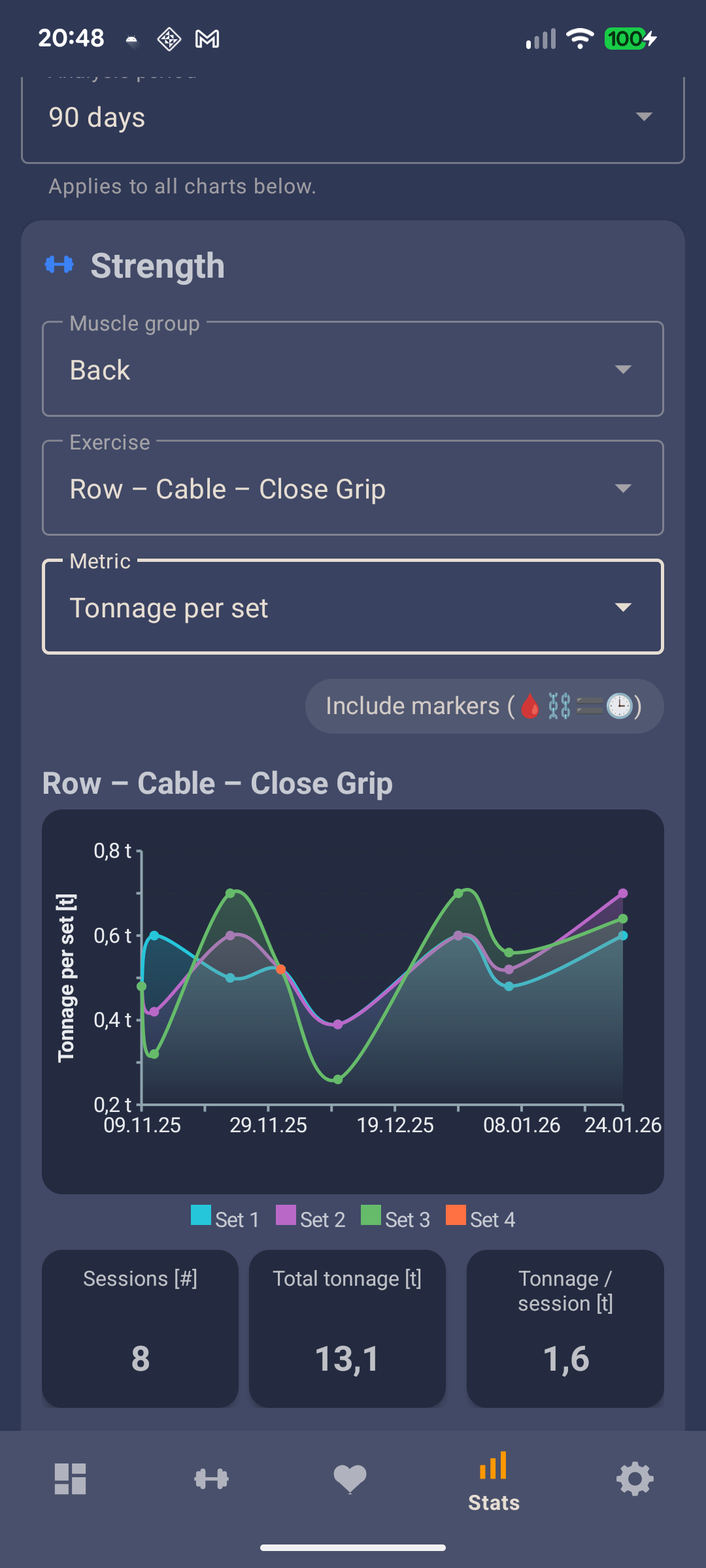Open the dashboard tab in bottom navigation

[70, 1479]
